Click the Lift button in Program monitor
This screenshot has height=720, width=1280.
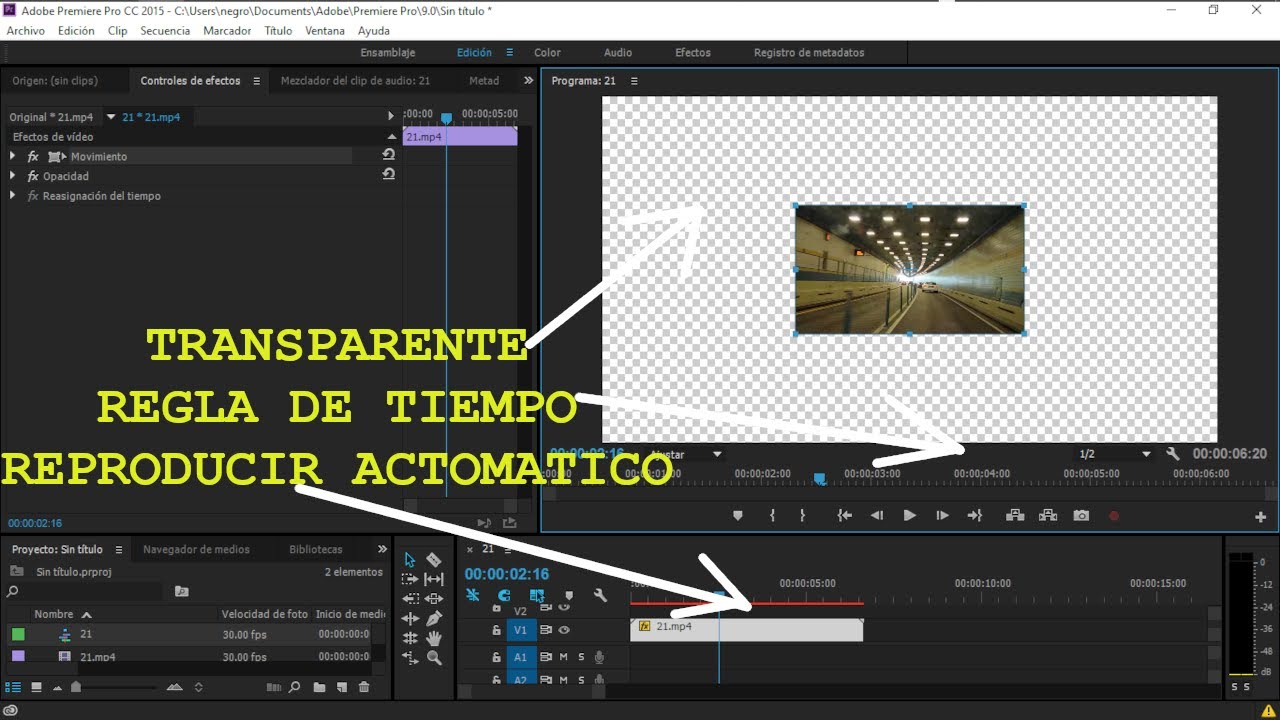point(1015,516)
